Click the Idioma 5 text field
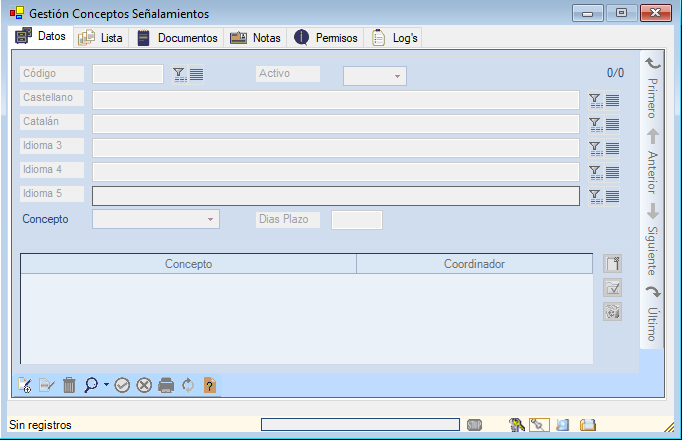The height and width of the screenshot is (440, 682). tap(335, 196)
